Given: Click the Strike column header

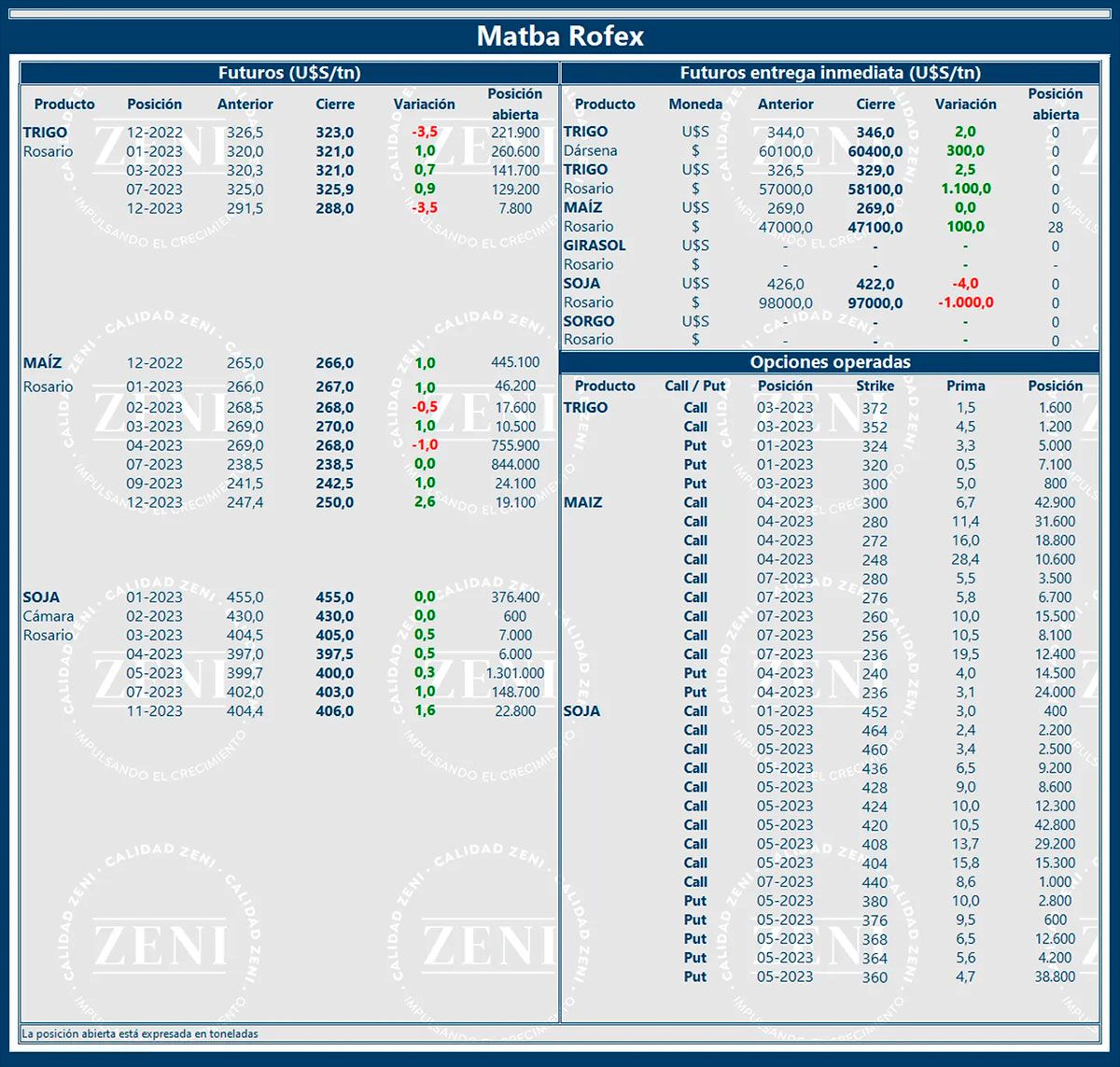Looking at the screenshot, I should tap(875, 386).
